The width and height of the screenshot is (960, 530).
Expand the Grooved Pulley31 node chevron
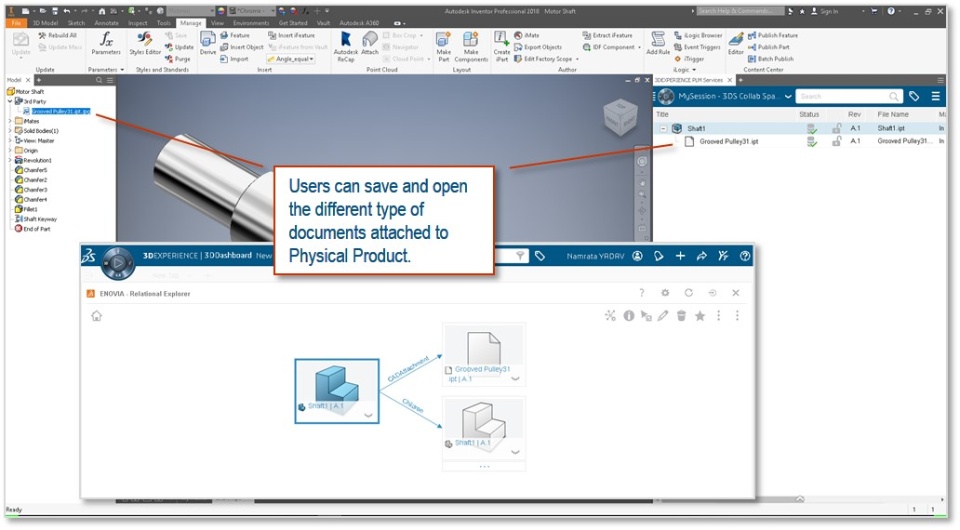click(x=515, y=379)
